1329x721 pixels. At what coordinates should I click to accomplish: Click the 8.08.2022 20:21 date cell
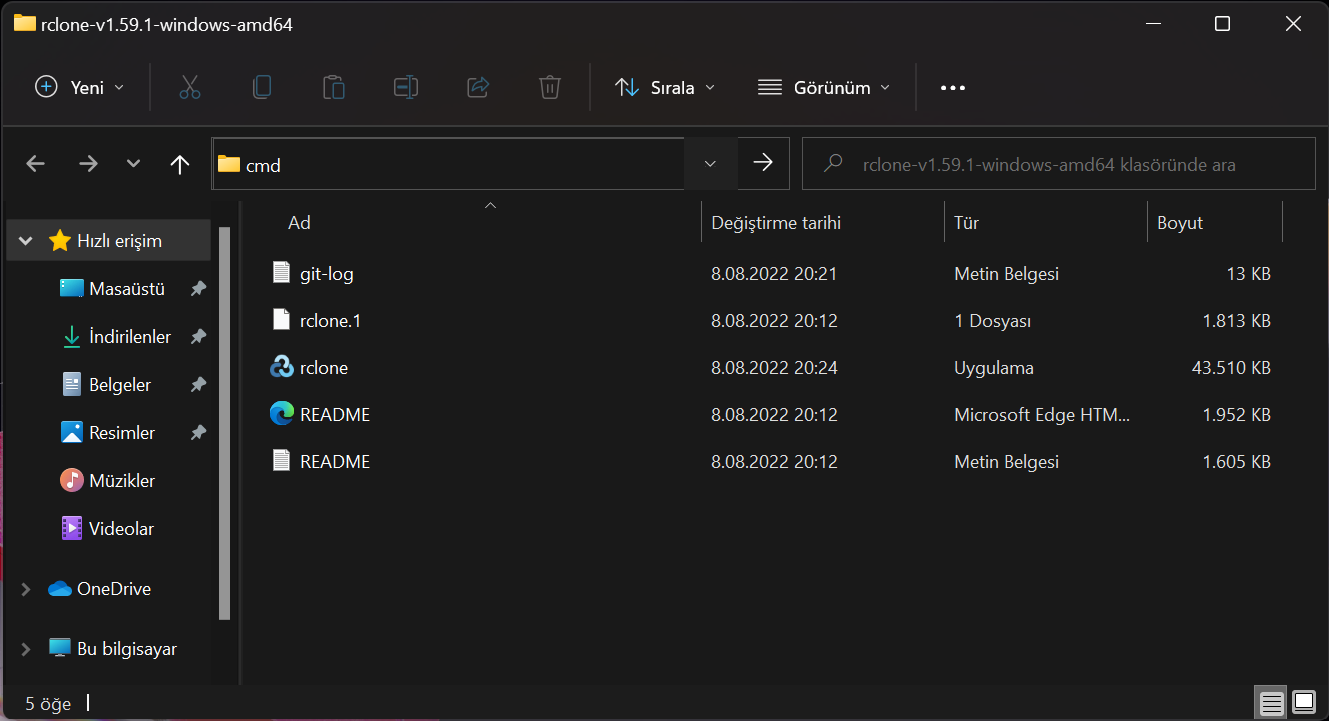pyautogui.click(x=774, y=273)
